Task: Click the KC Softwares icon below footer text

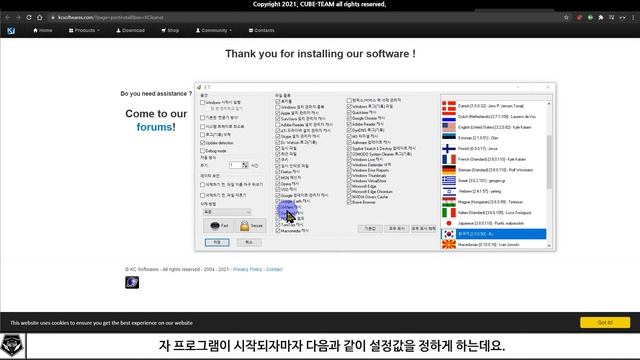Action: (x=132, y=282)
